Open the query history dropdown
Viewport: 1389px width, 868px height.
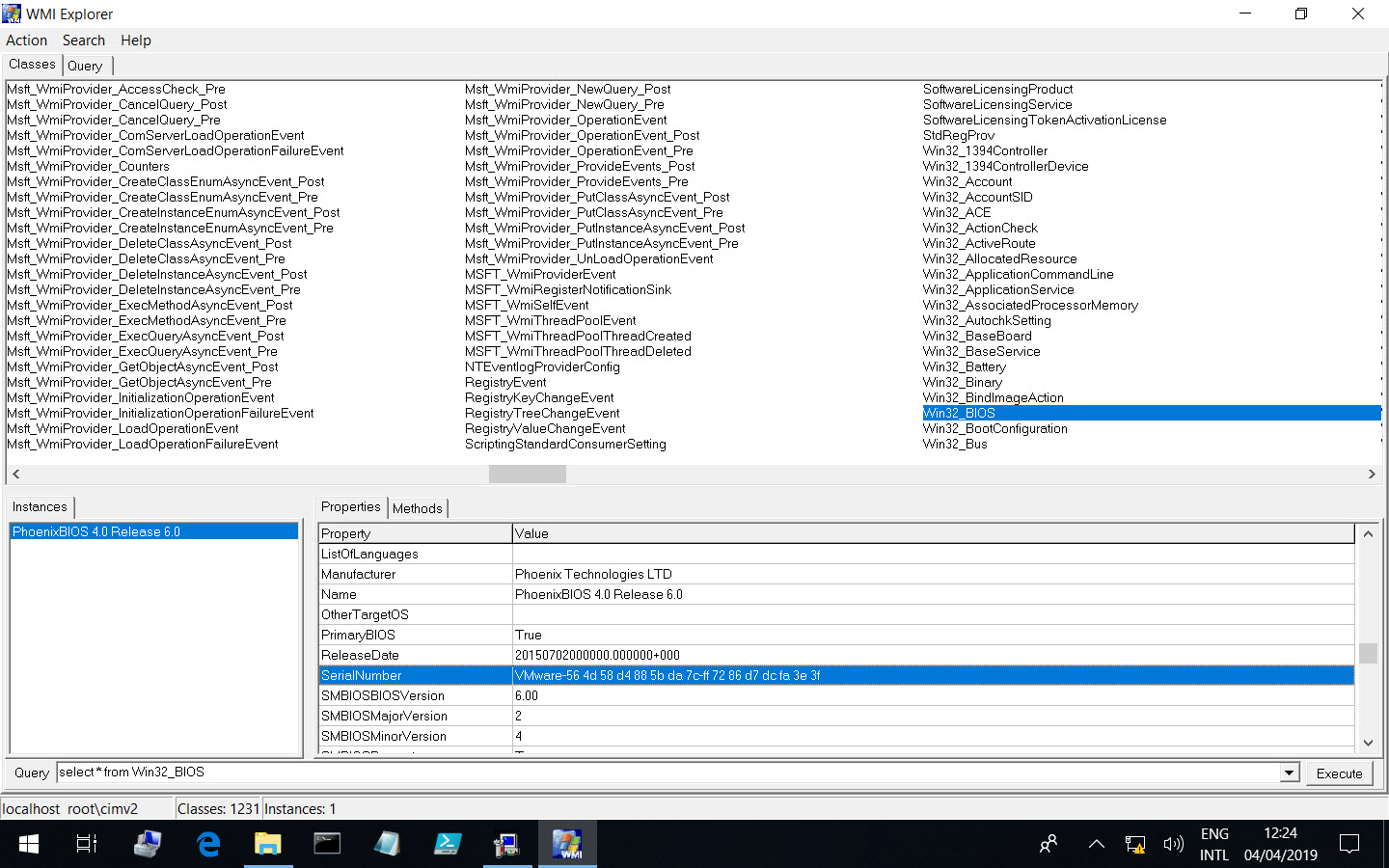pos(1291,772)
